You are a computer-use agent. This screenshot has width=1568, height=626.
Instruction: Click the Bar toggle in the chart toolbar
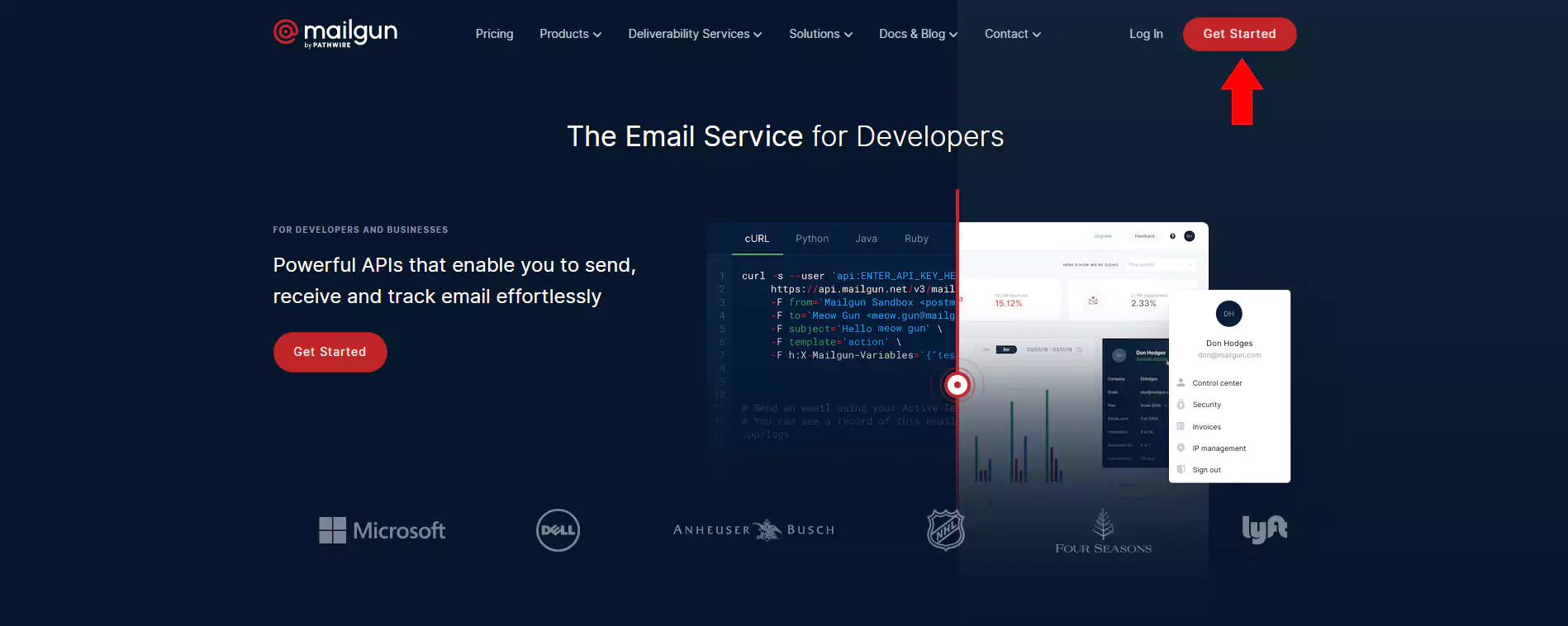tap(1006, 349)
